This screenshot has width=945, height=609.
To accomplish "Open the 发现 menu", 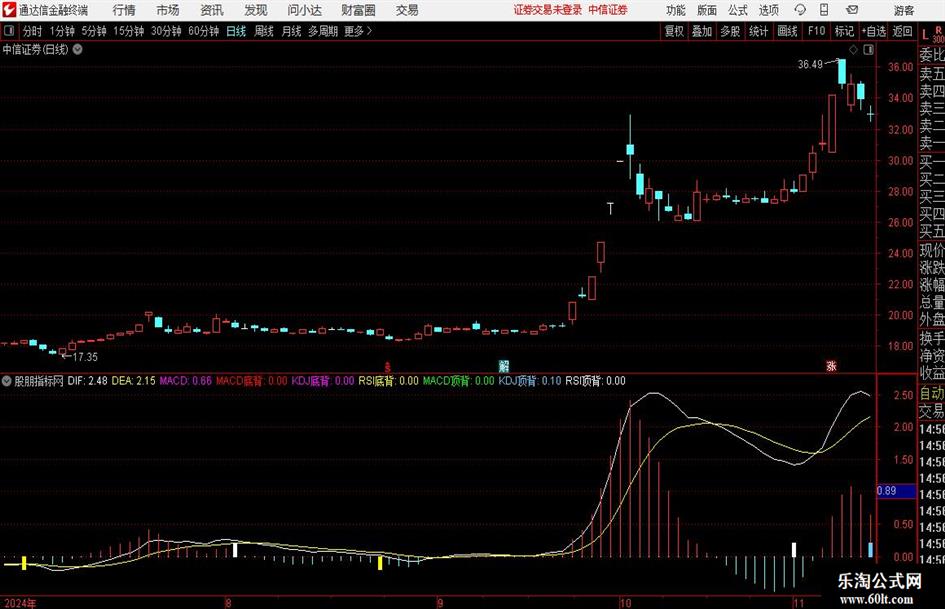I will [x=256, y=10].
